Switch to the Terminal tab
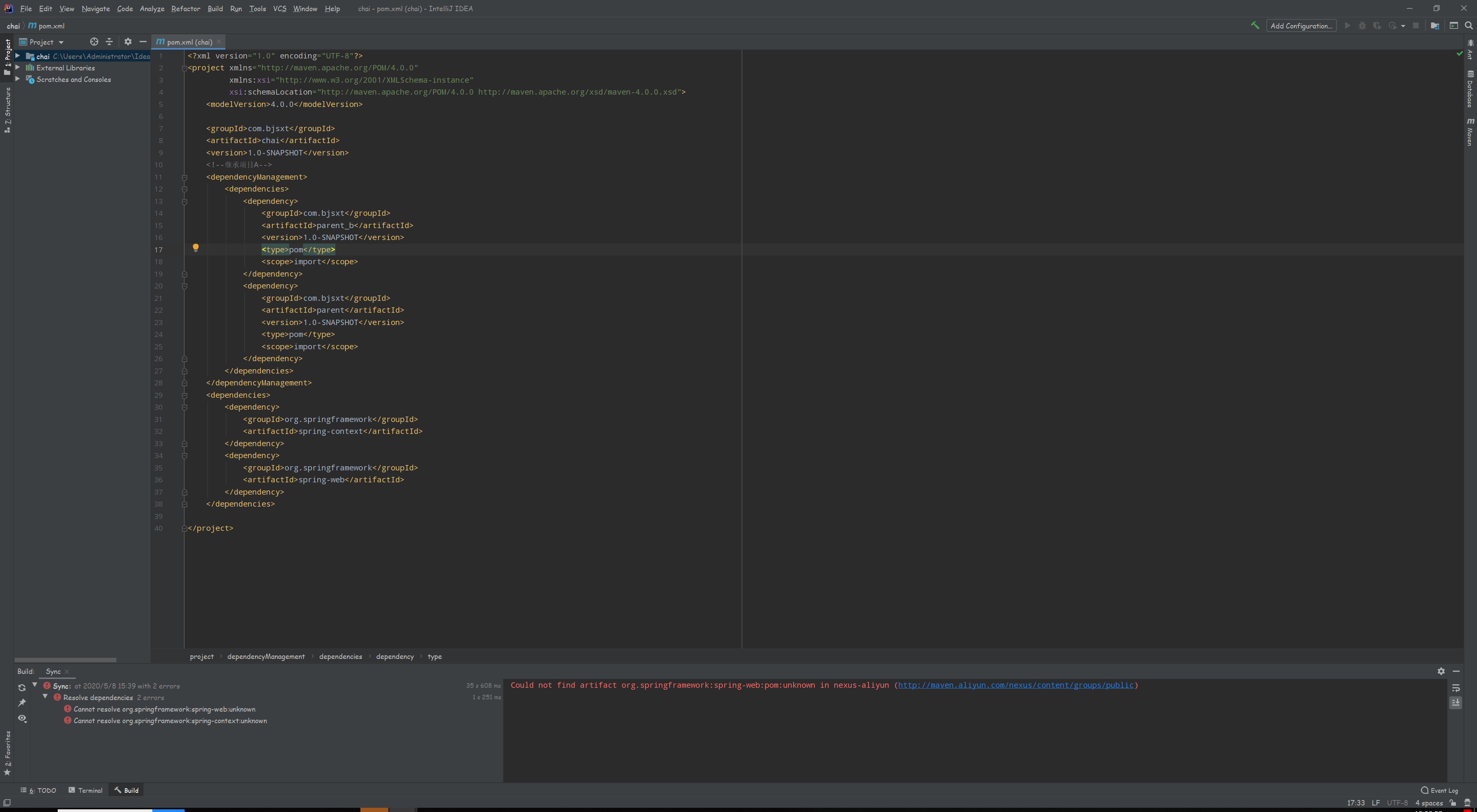The height and width of the screenshot is (812, 1477). 85,790
